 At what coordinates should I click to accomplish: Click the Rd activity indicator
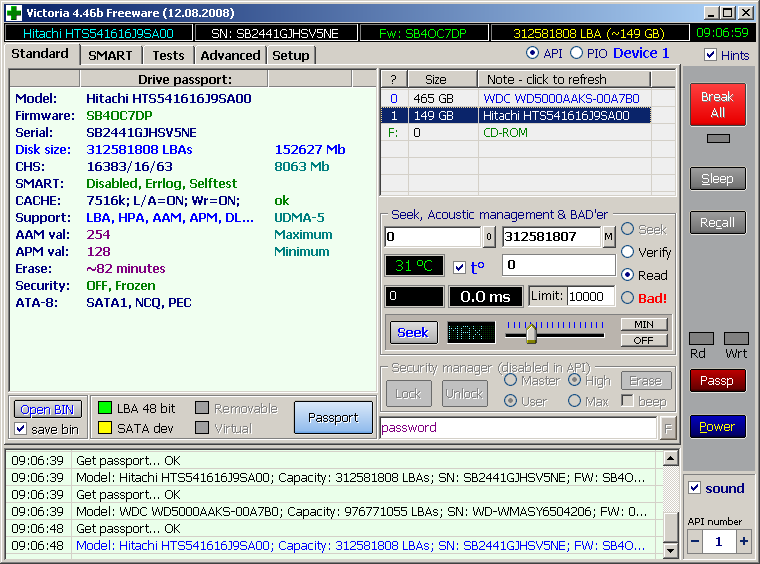[x=701, y=338]
